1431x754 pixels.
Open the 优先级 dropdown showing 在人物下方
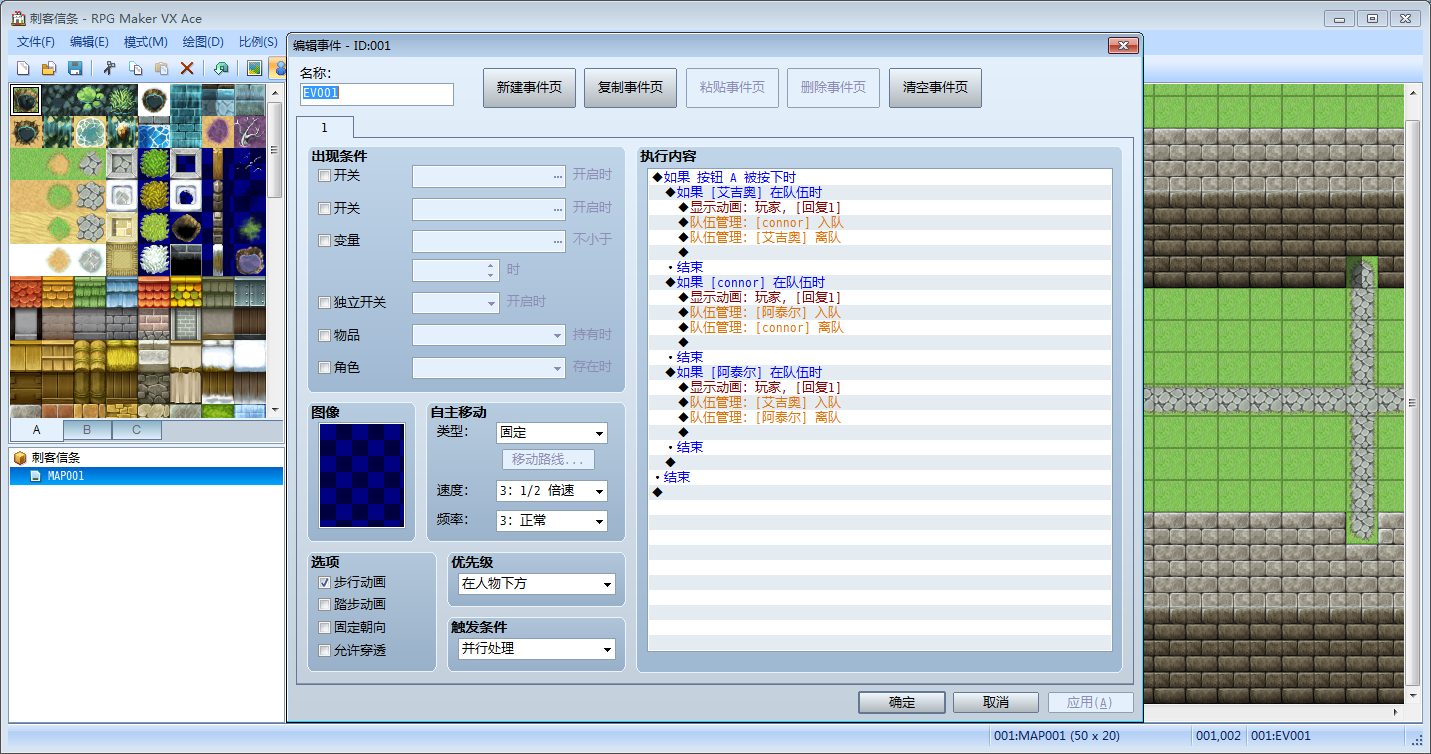coord(537,584)
